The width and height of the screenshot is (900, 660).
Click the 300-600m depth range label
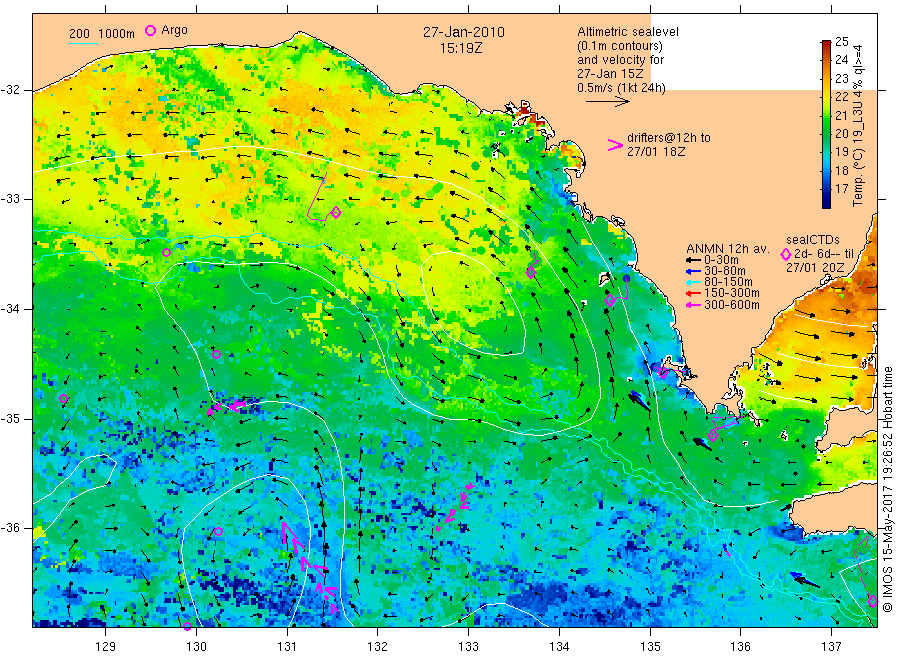pos(732,305)
